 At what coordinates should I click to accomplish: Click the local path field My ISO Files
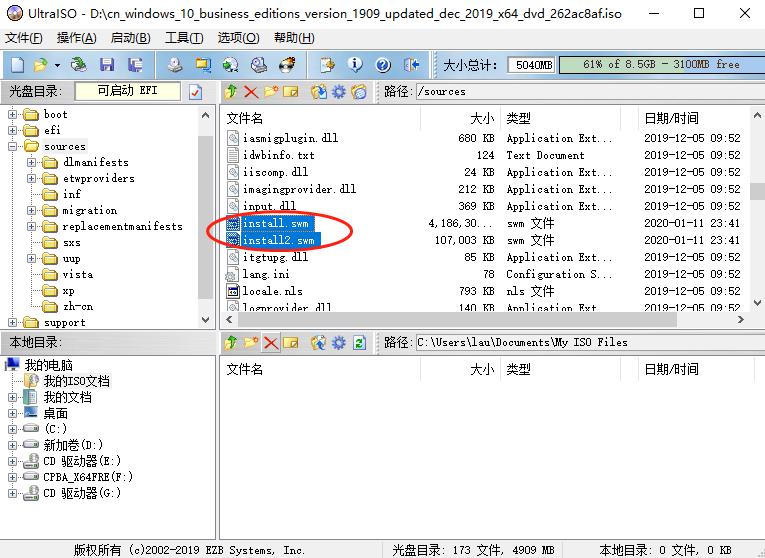pos(590,342)
